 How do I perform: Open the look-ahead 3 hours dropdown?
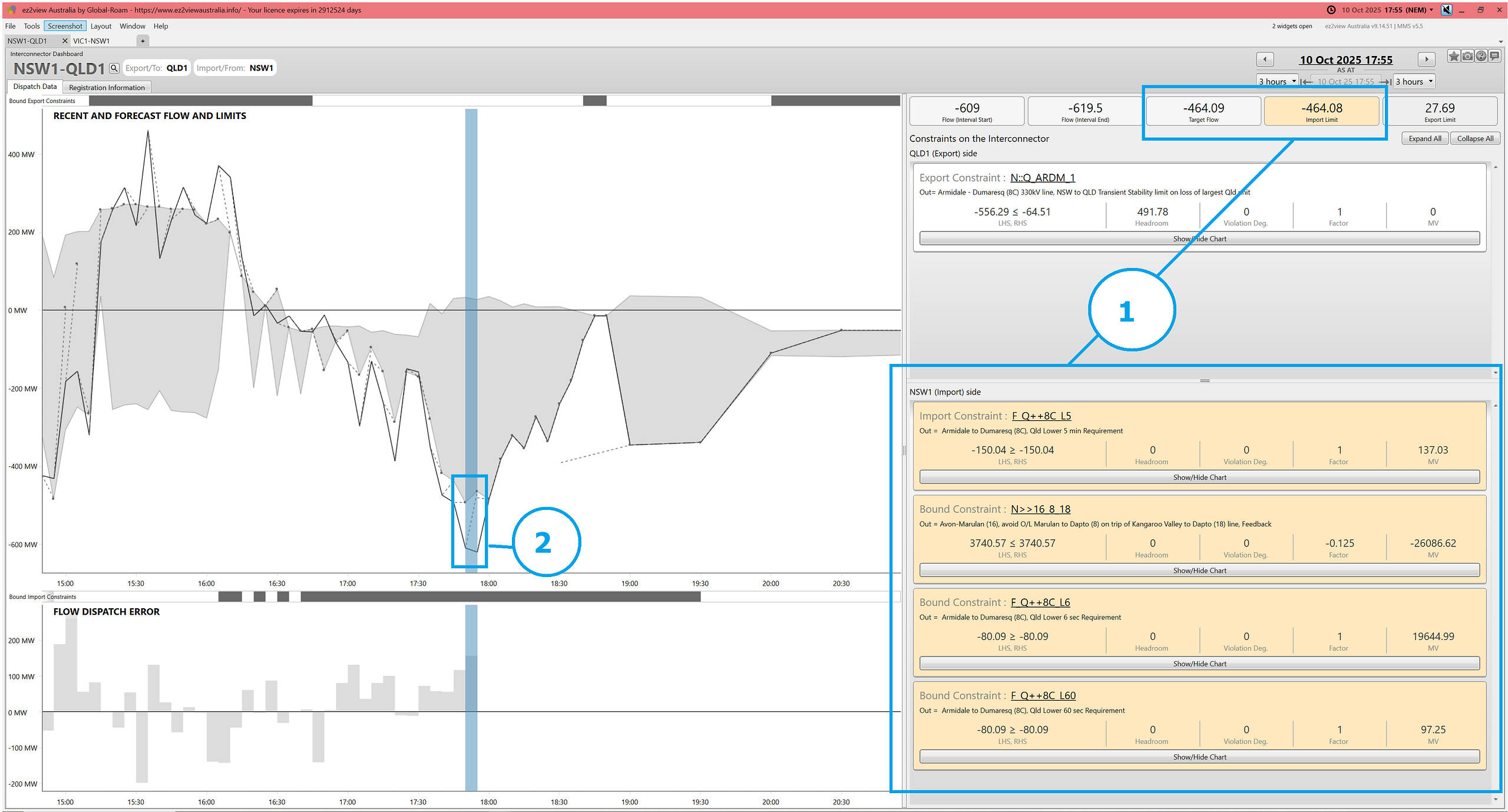coord(1414,82)
